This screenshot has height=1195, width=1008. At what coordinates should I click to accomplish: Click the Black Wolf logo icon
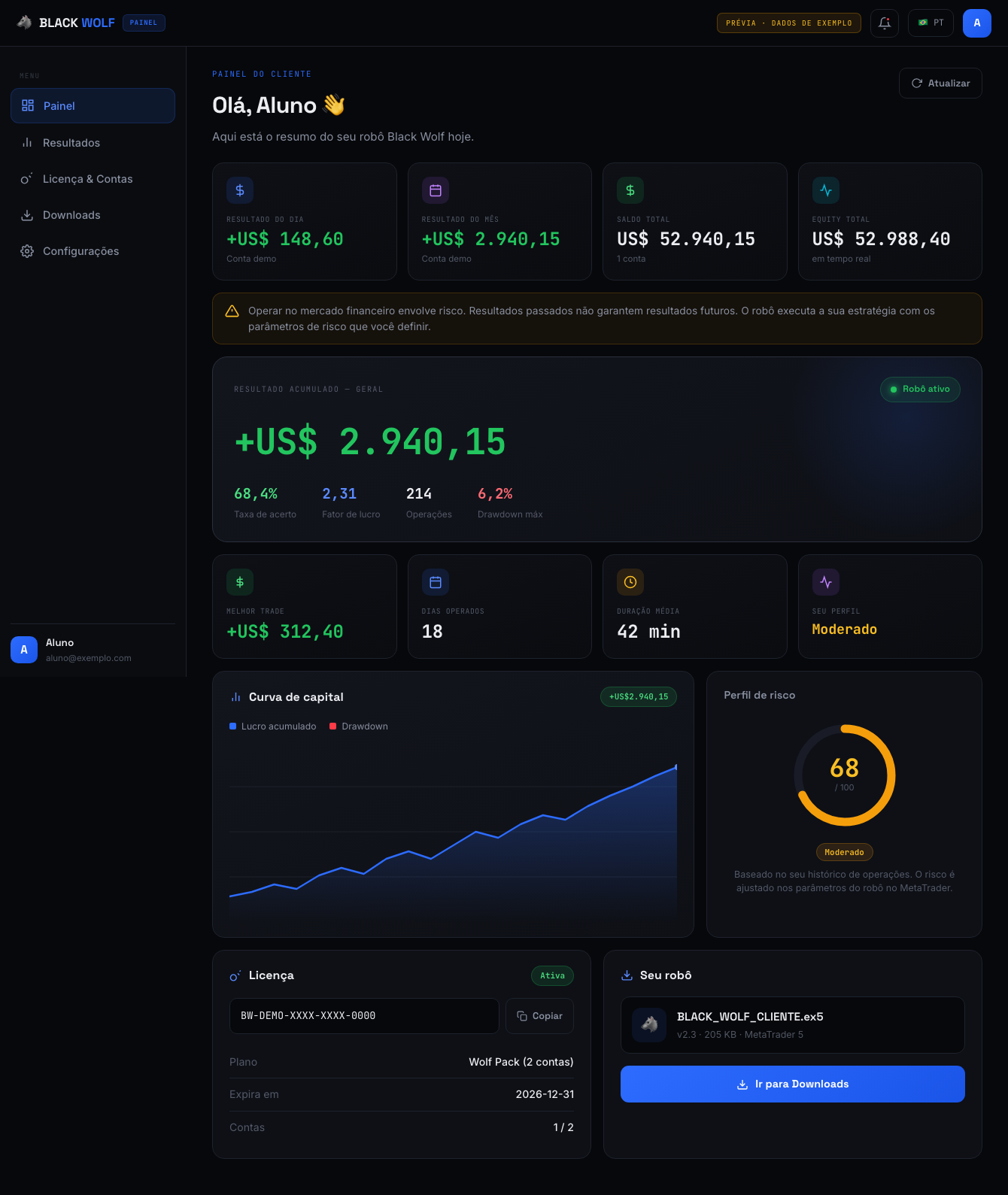25,23
